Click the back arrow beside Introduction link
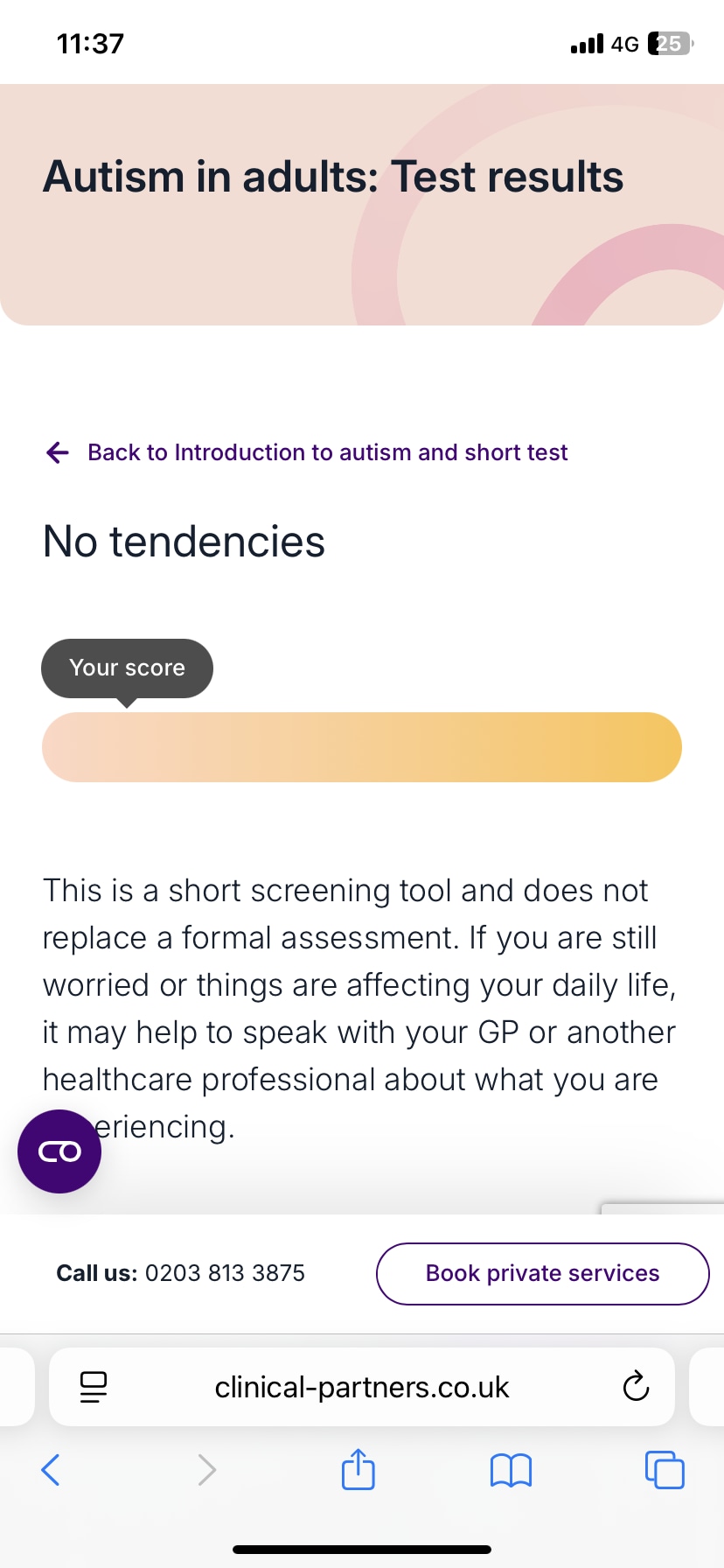Viewport: 724px width, 1568px height. click(58, 452)
